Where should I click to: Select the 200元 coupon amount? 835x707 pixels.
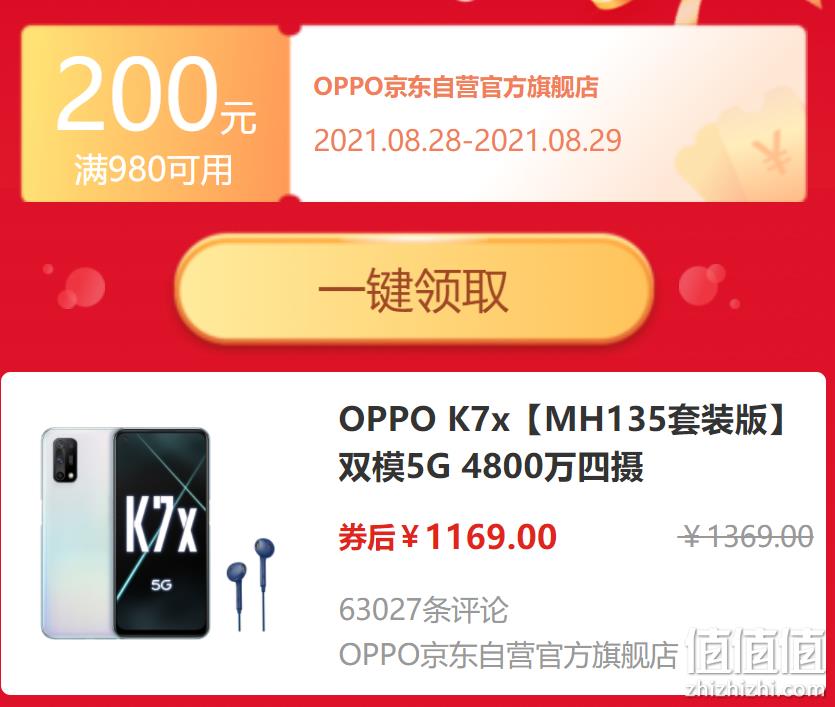point(157,94)
